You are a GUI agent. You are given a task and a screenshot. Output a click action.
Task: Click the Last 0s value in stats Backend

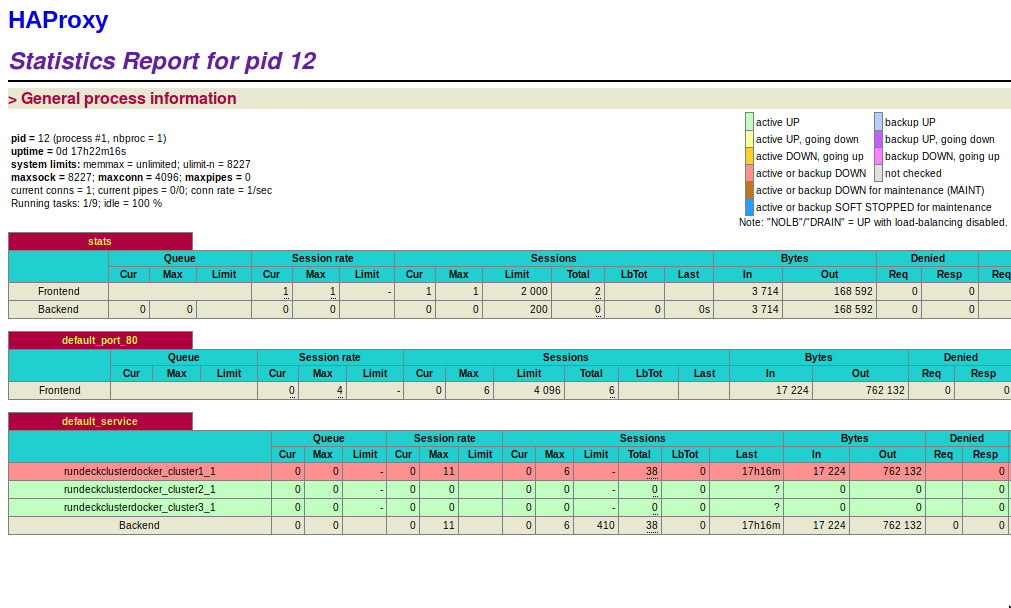coord(704,309)
